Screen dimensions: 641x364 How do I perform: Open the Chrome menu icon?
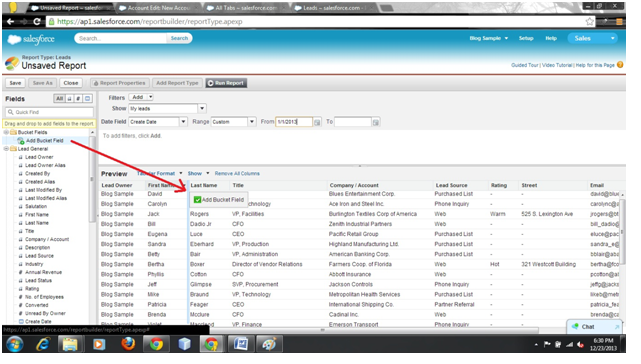(x=620, y=22)
